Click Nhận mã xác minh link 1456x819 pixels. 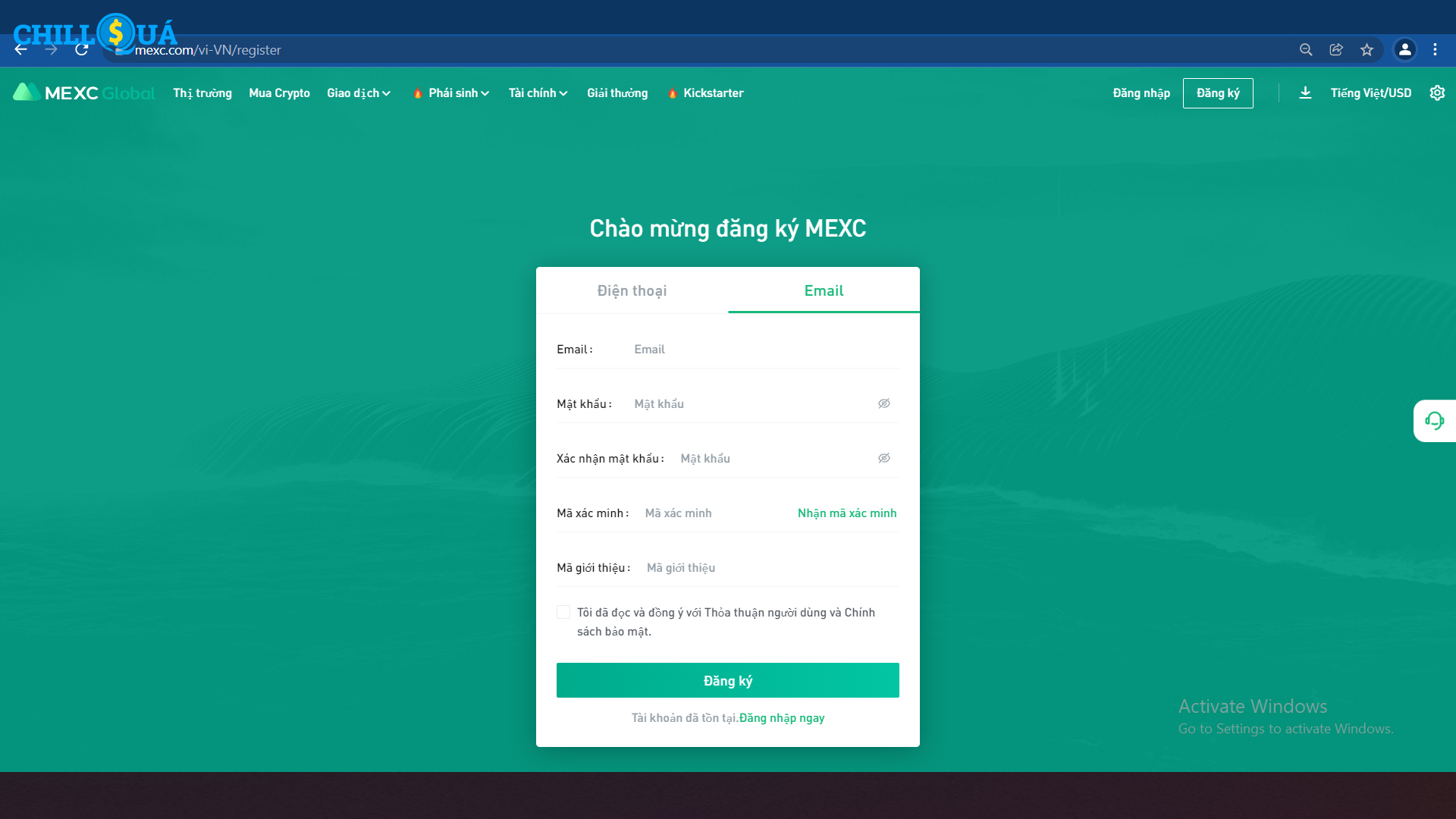coord(847,513)
